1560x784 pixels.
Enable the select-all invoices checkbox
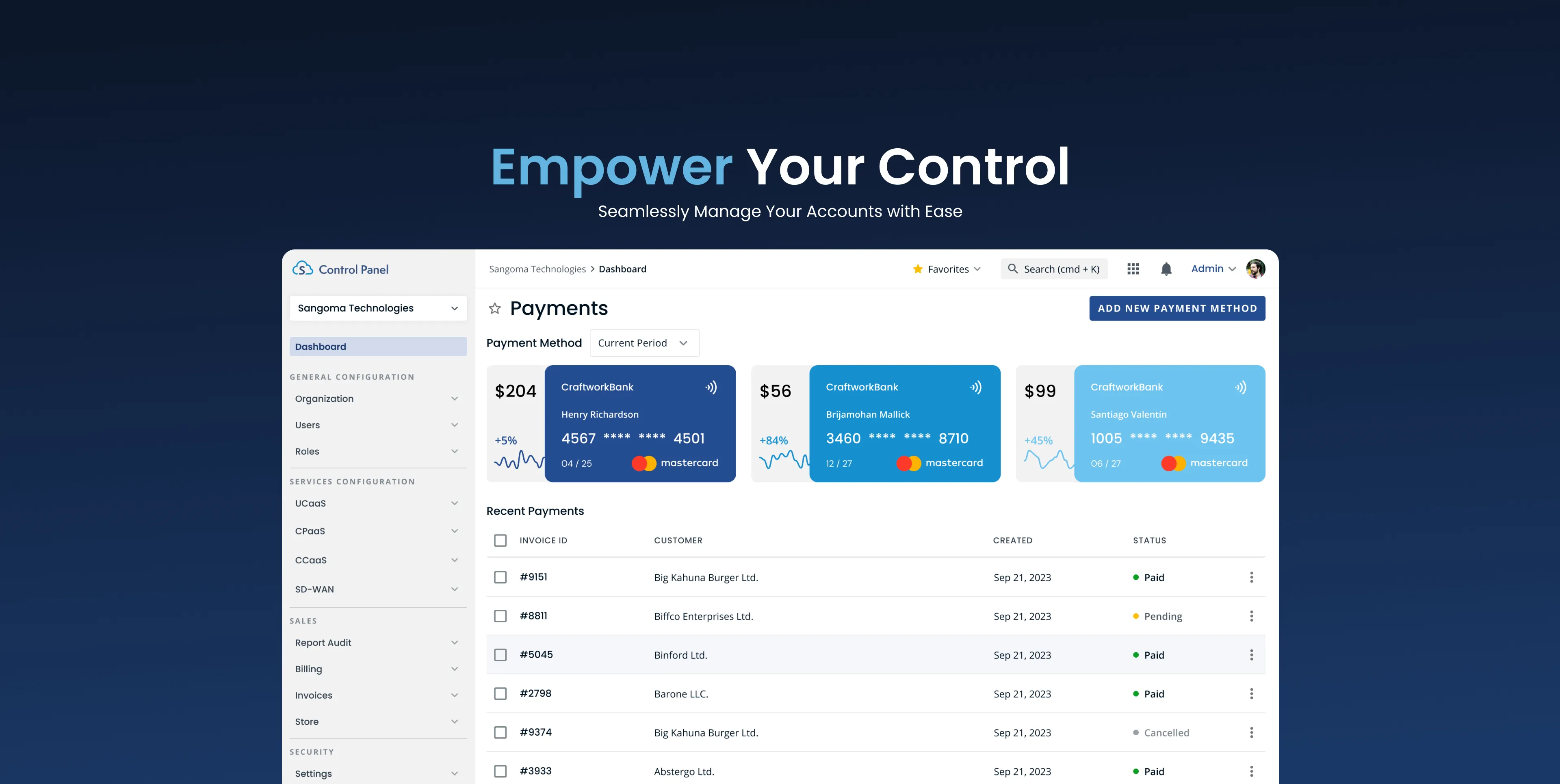500,540
